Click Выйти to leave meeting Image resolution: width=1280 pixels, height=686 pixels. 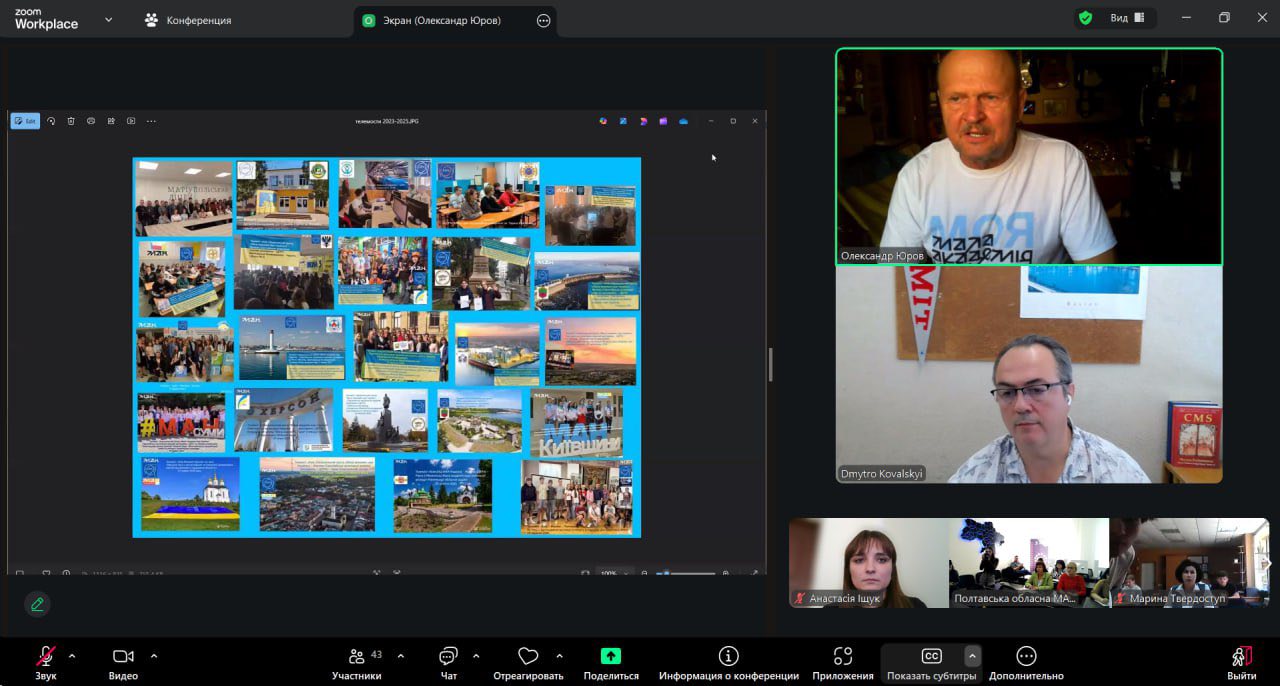[x=1242, y=663]
